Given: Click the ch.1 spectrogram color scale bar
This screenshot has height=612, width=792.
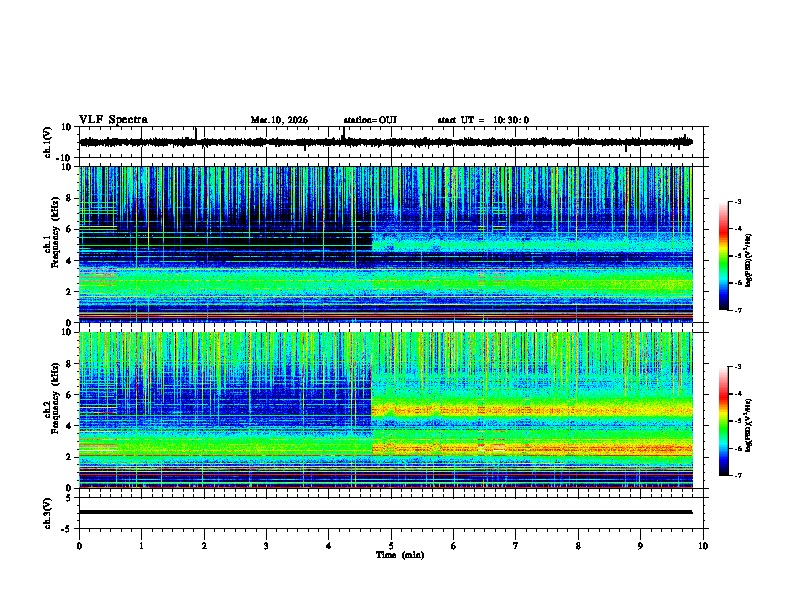Looking at the screenshot, I should pyautogui.click(x=724, y=256).
